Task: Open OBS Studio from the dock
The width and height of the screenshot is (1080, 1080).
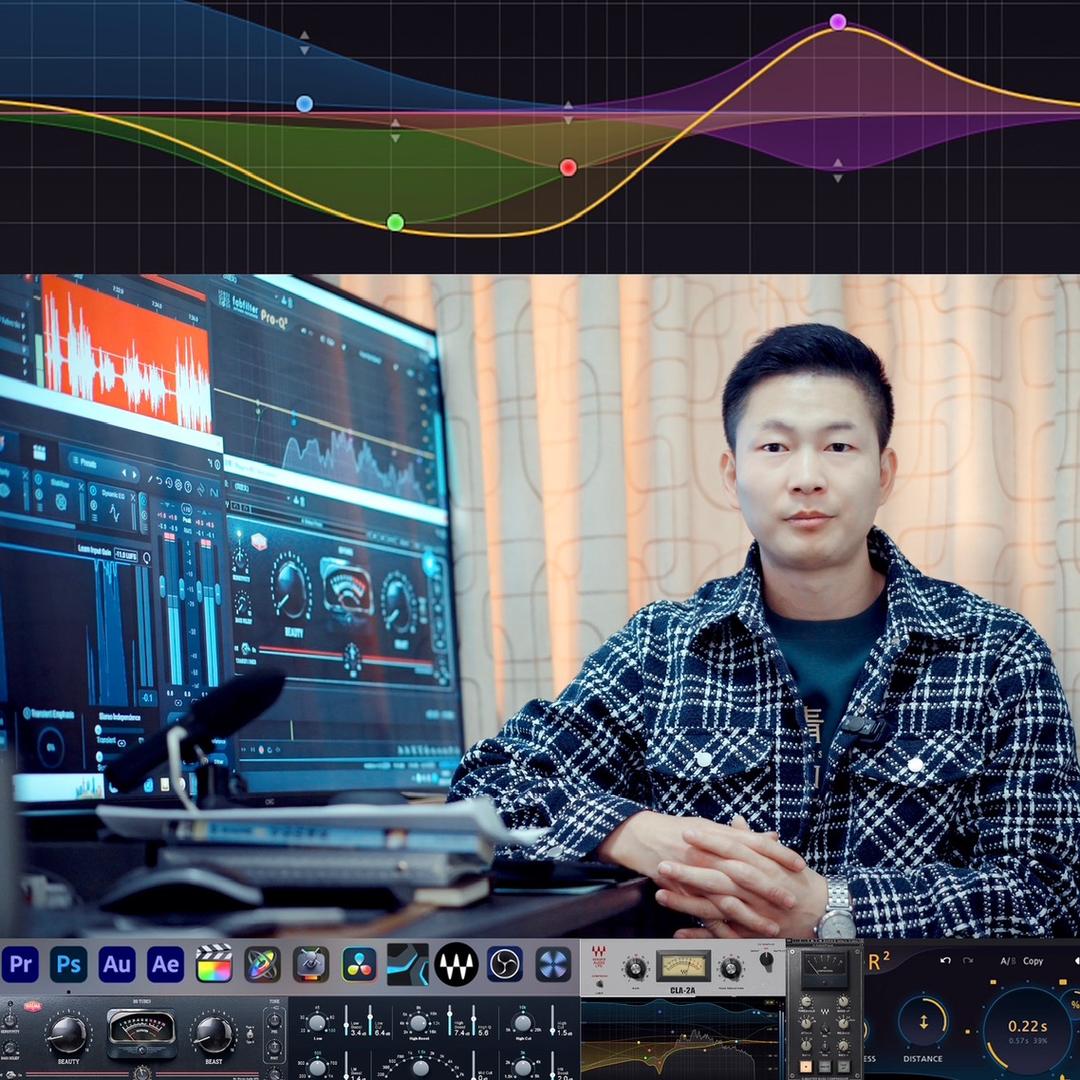Action: 505,964
